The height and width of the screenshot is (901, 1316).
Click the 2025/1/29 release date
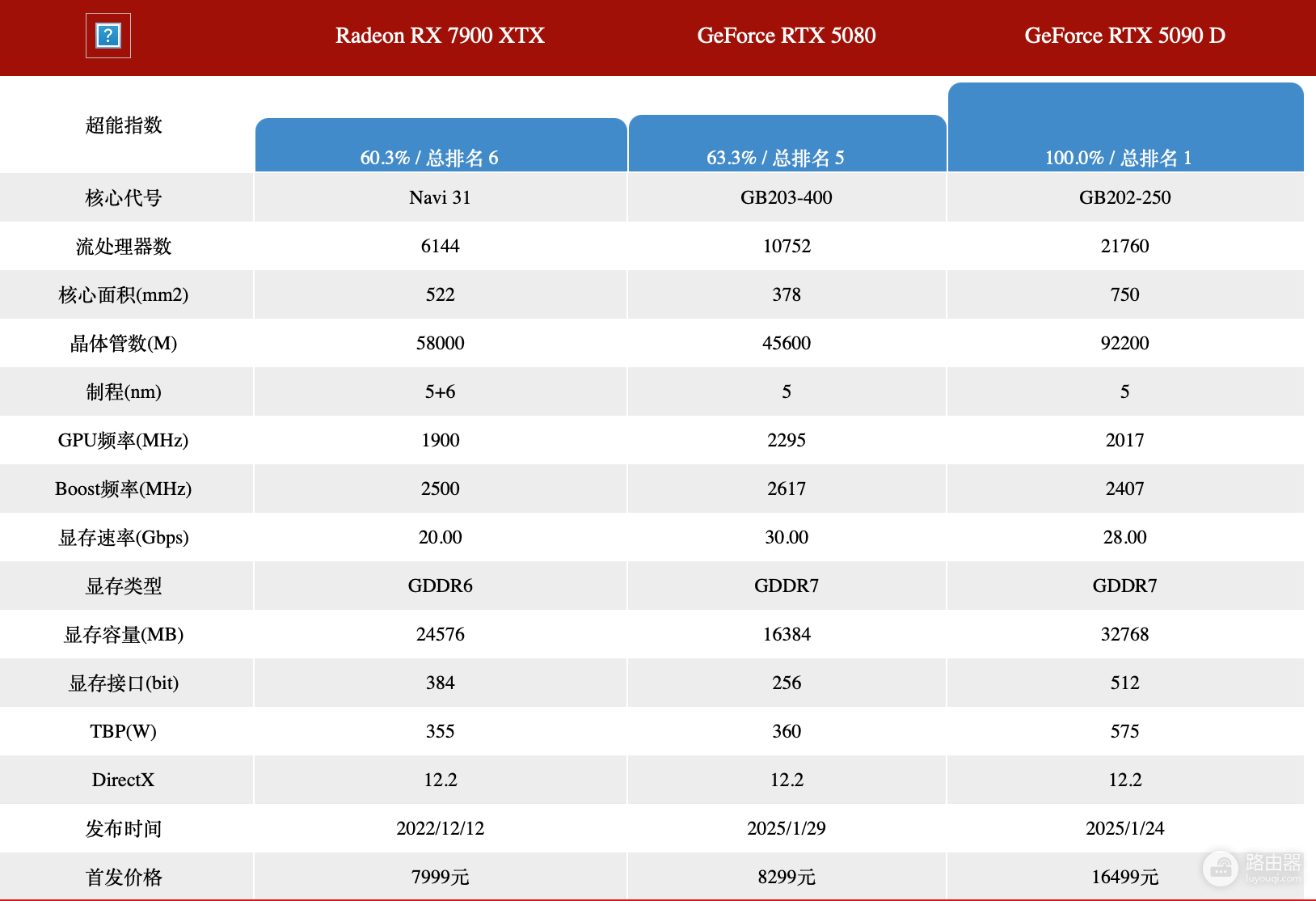(787, 828)
